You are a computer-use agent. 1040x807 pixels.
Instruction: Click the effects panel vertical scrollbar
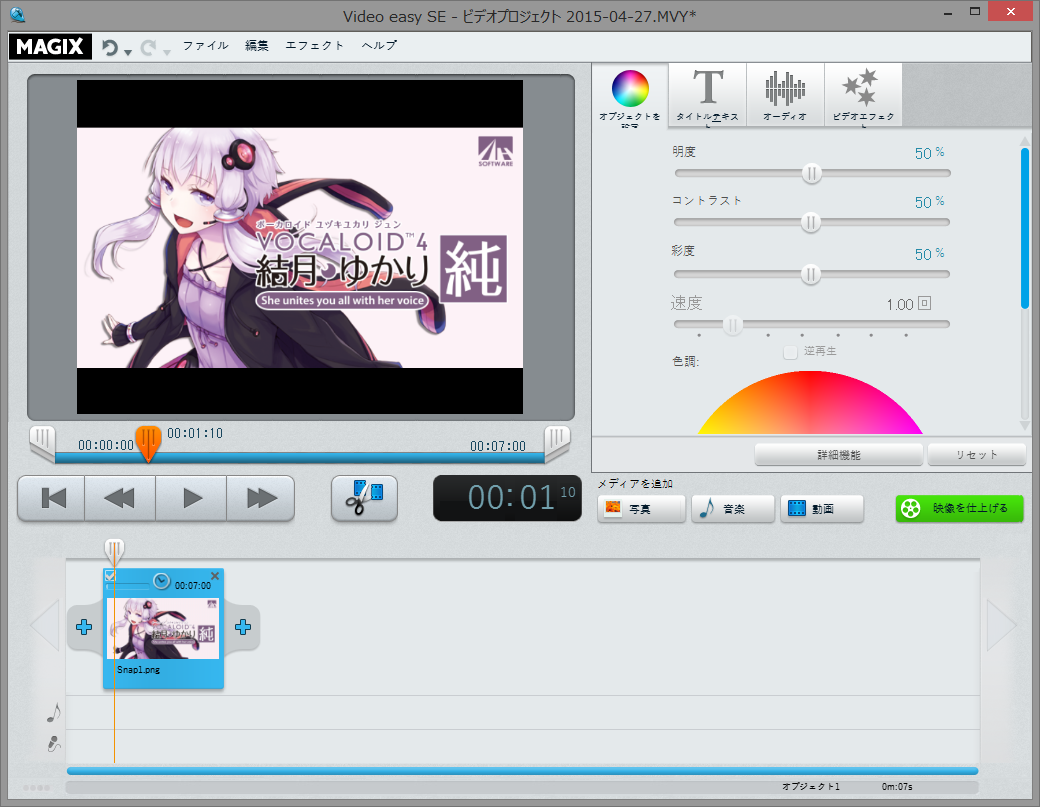(1025, 228)
